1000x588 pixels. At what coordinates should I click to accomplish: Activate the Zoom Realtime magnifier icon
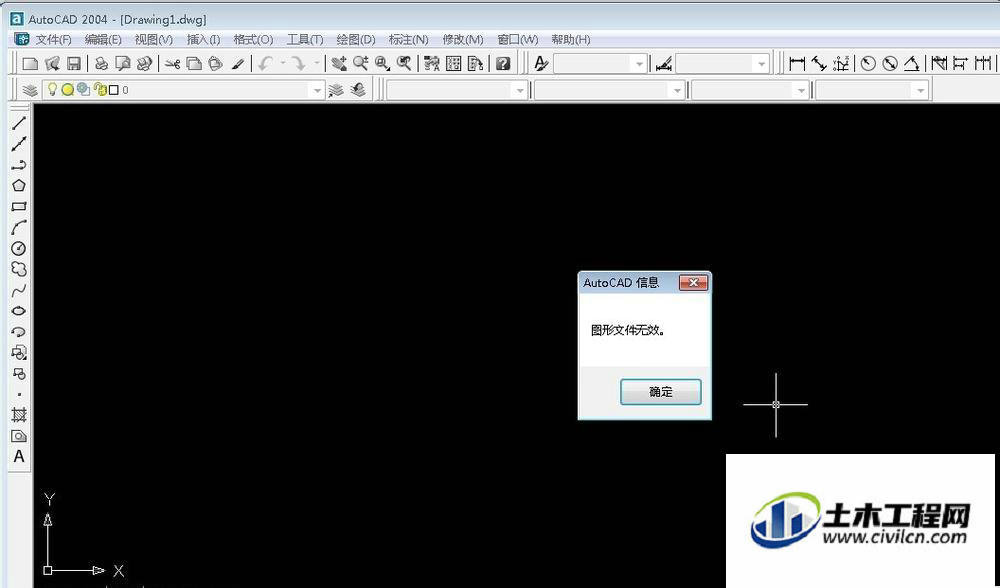361,63
